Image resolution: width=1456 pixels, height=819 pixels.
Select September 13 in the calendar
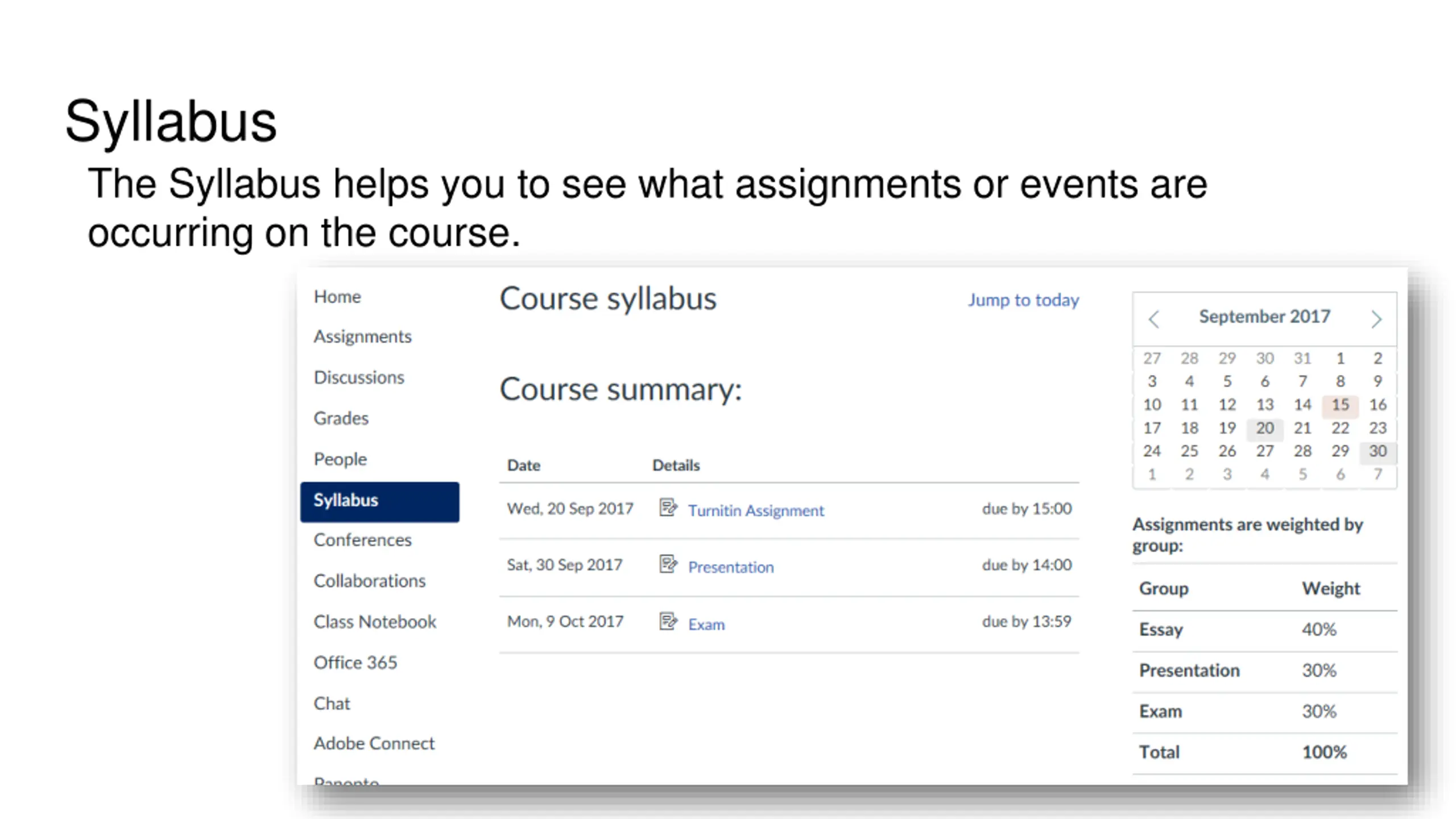point(1264,405)
